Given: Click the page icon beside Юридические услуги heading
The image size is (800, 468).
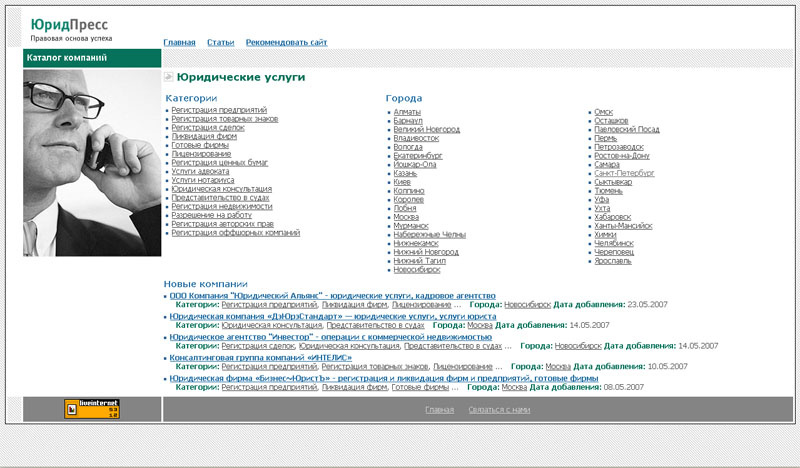Looking at the screenshot, I should 169,77.
